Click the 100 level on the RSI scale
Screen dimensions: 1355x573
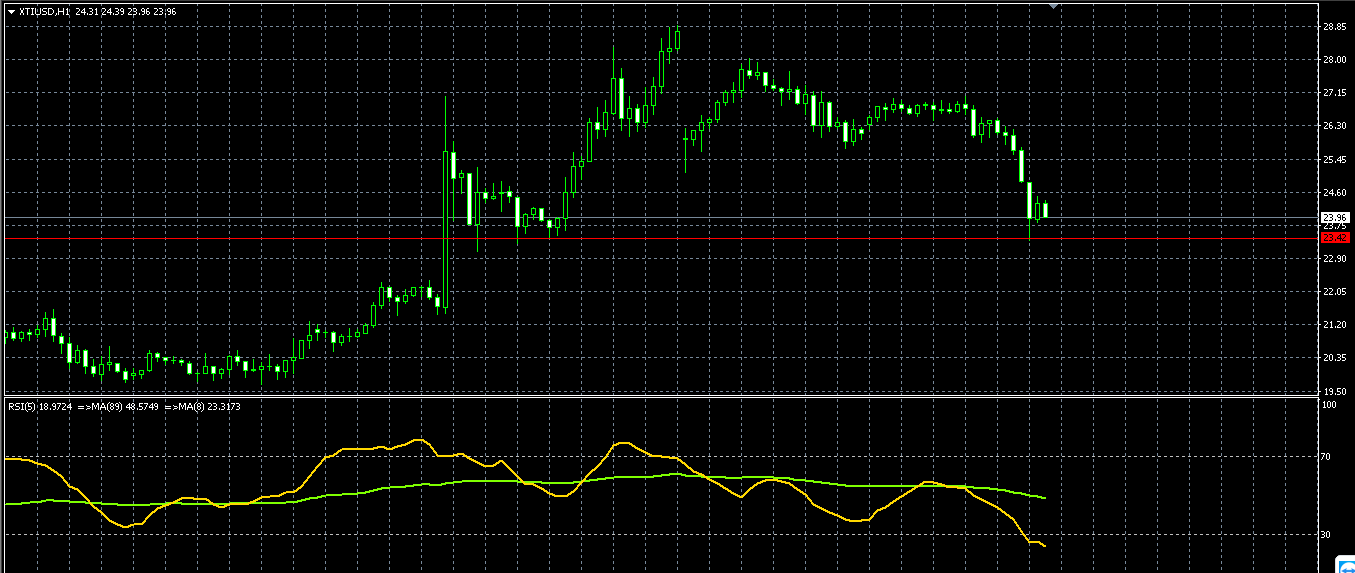click(x=1329, y=405)
